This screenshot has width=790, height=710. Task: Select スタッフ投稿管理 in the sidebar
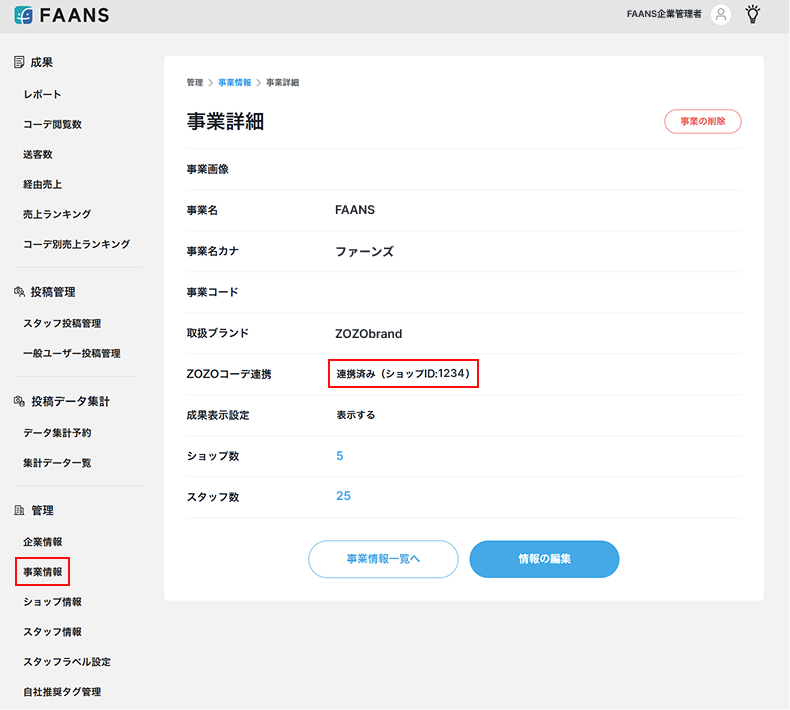pos(62,324)
